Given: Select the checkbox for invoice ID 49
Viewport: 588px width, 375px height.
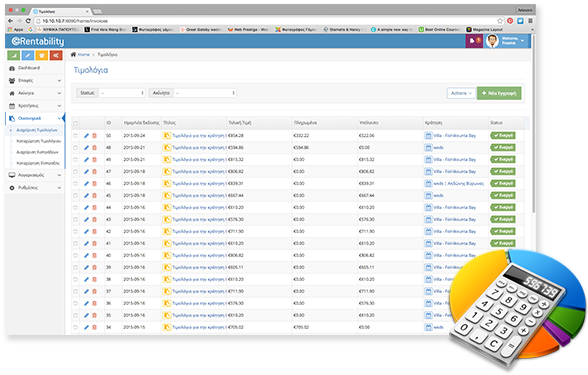Looking at the screenshot, I should (76, 160).
